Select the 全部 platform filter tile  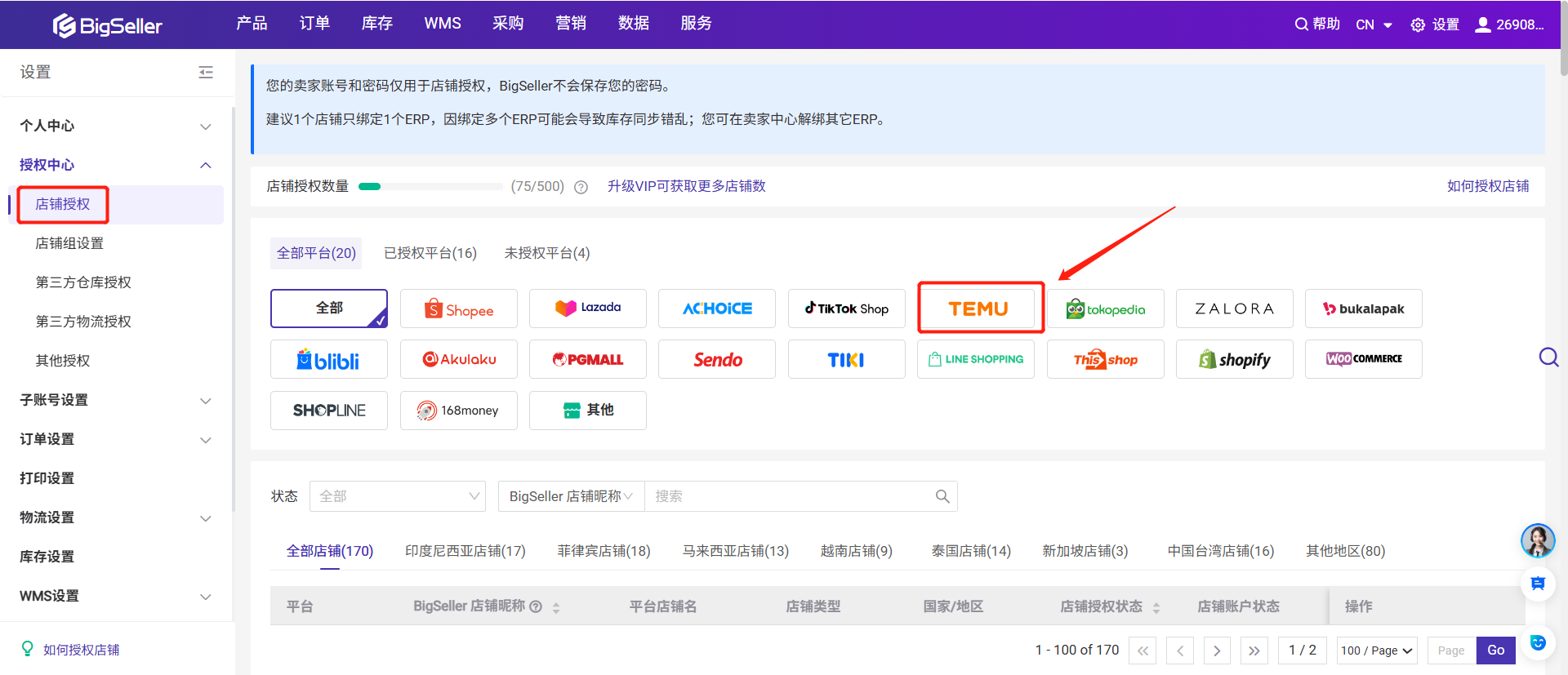pos(329,309)
